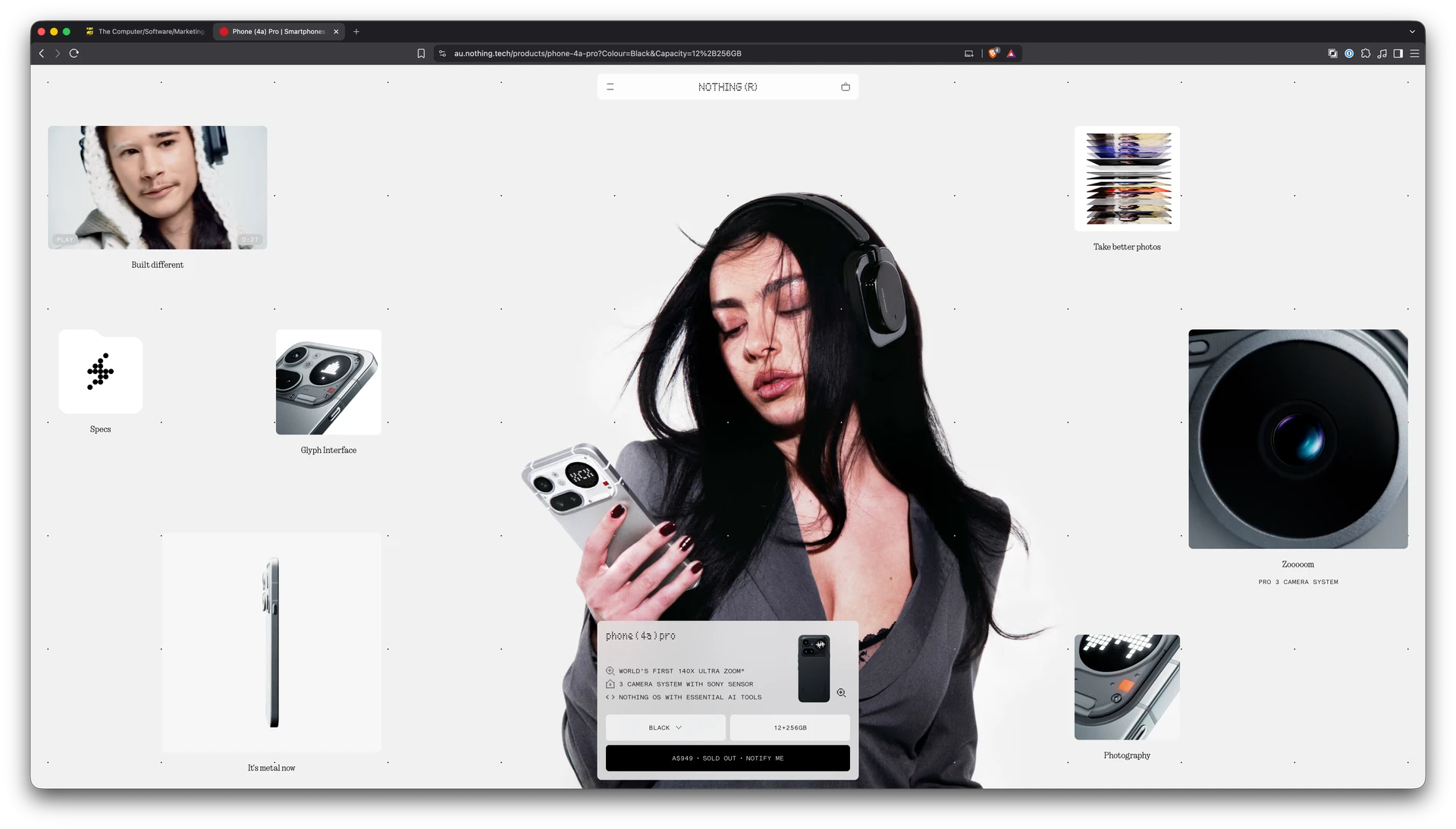Image resolution: width=1456 pixels, height=829 pixels.
Task: Expand the tab search dropdown arrow
Action: [x=1412, y=32]
